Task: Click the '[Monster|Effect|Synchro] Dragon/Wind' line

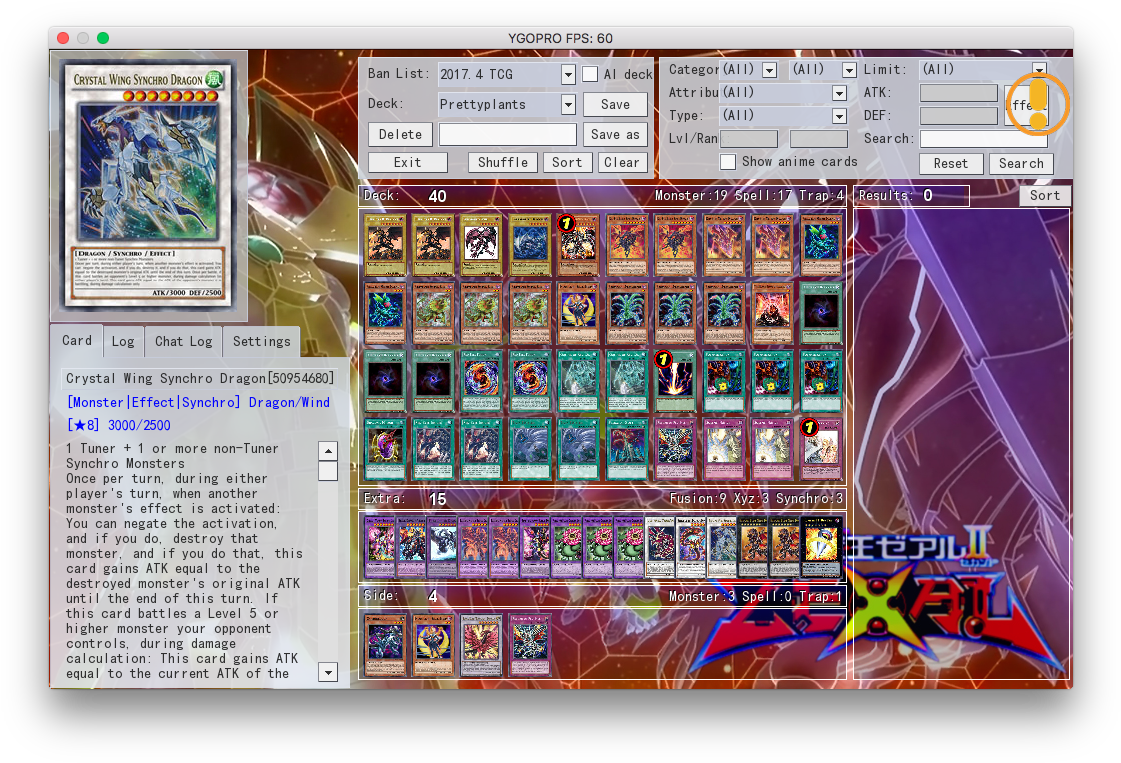Action: coord(199,403)
